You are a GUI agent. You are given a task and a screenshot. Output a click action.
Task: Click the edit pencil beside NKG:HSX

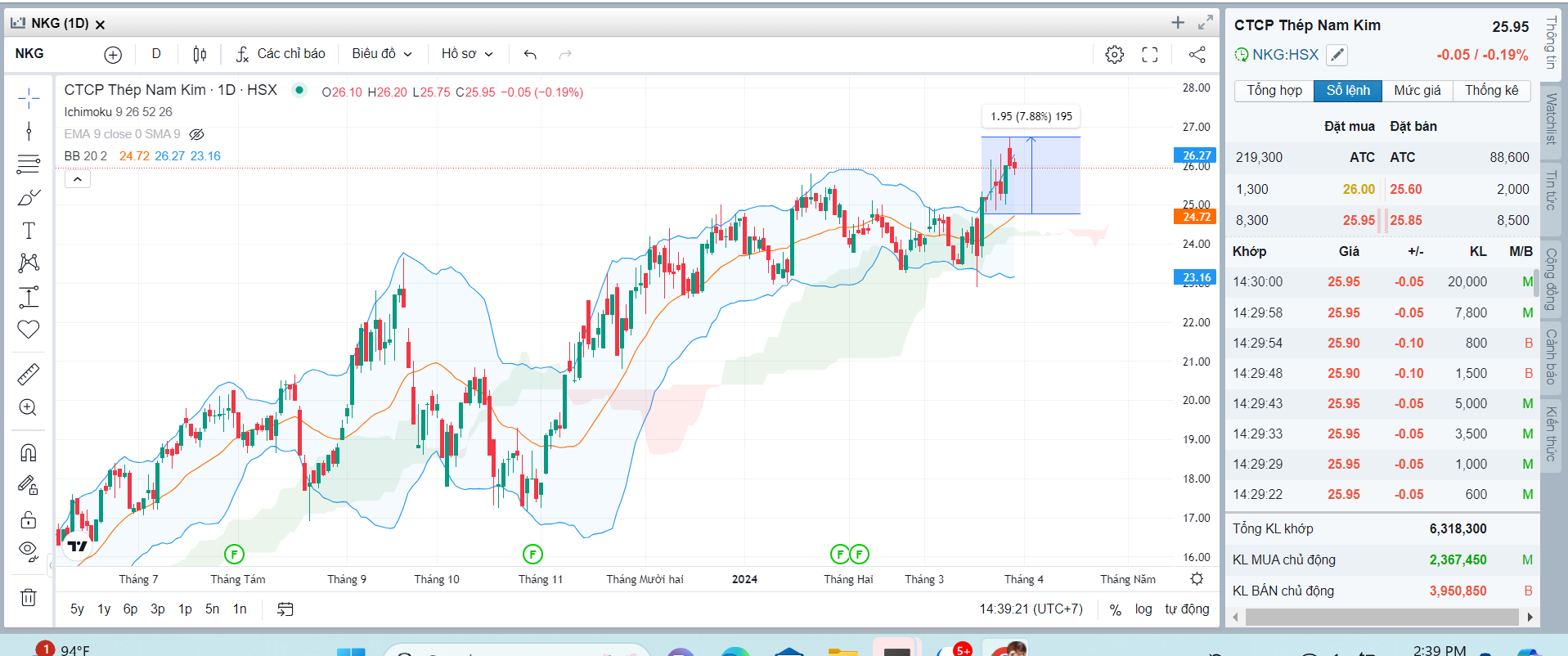click(1337, 55)
